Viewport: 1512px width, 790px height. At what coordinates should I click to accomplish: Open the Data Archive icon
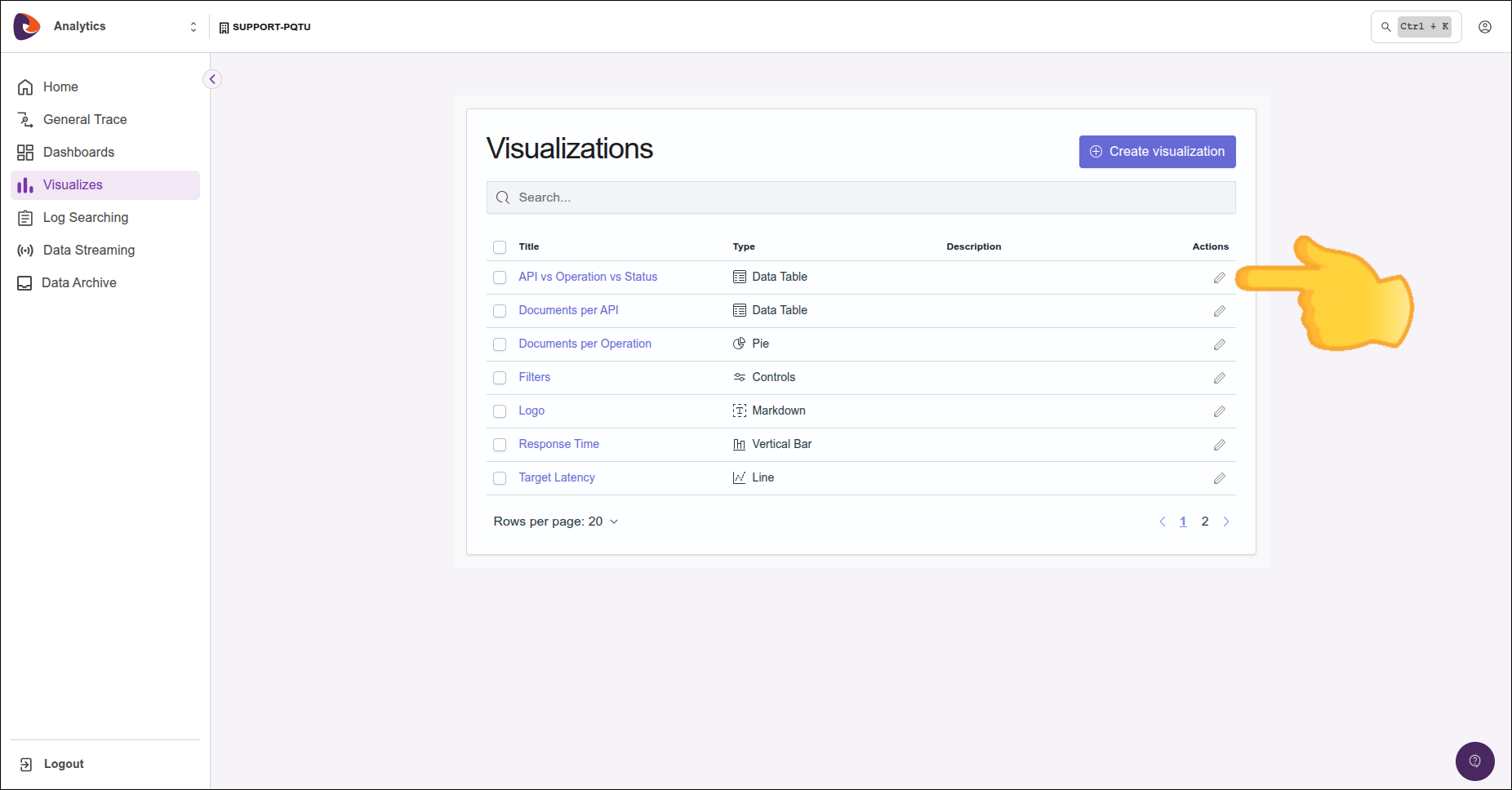coord(25,282)
